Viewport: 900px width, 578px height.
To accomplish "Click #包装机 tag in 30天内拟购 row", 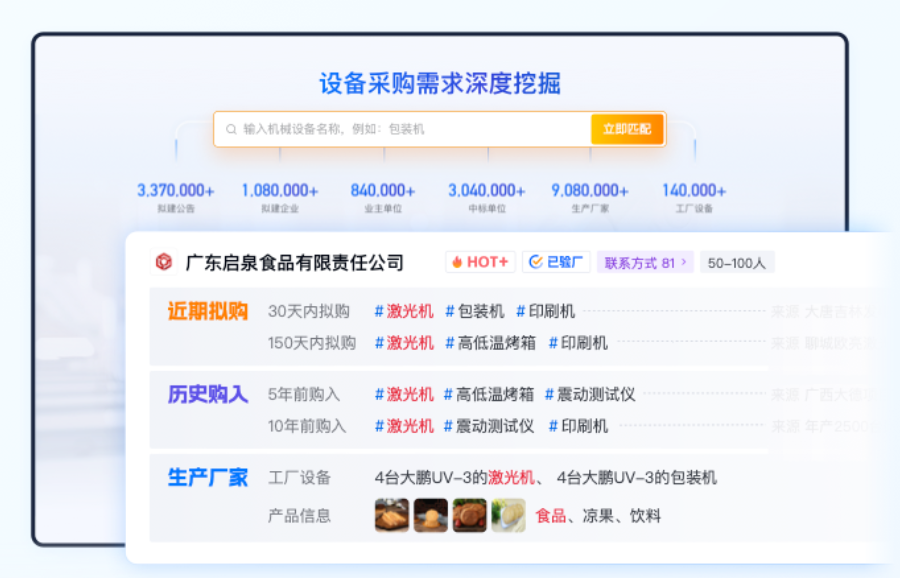I will (475, 311).
